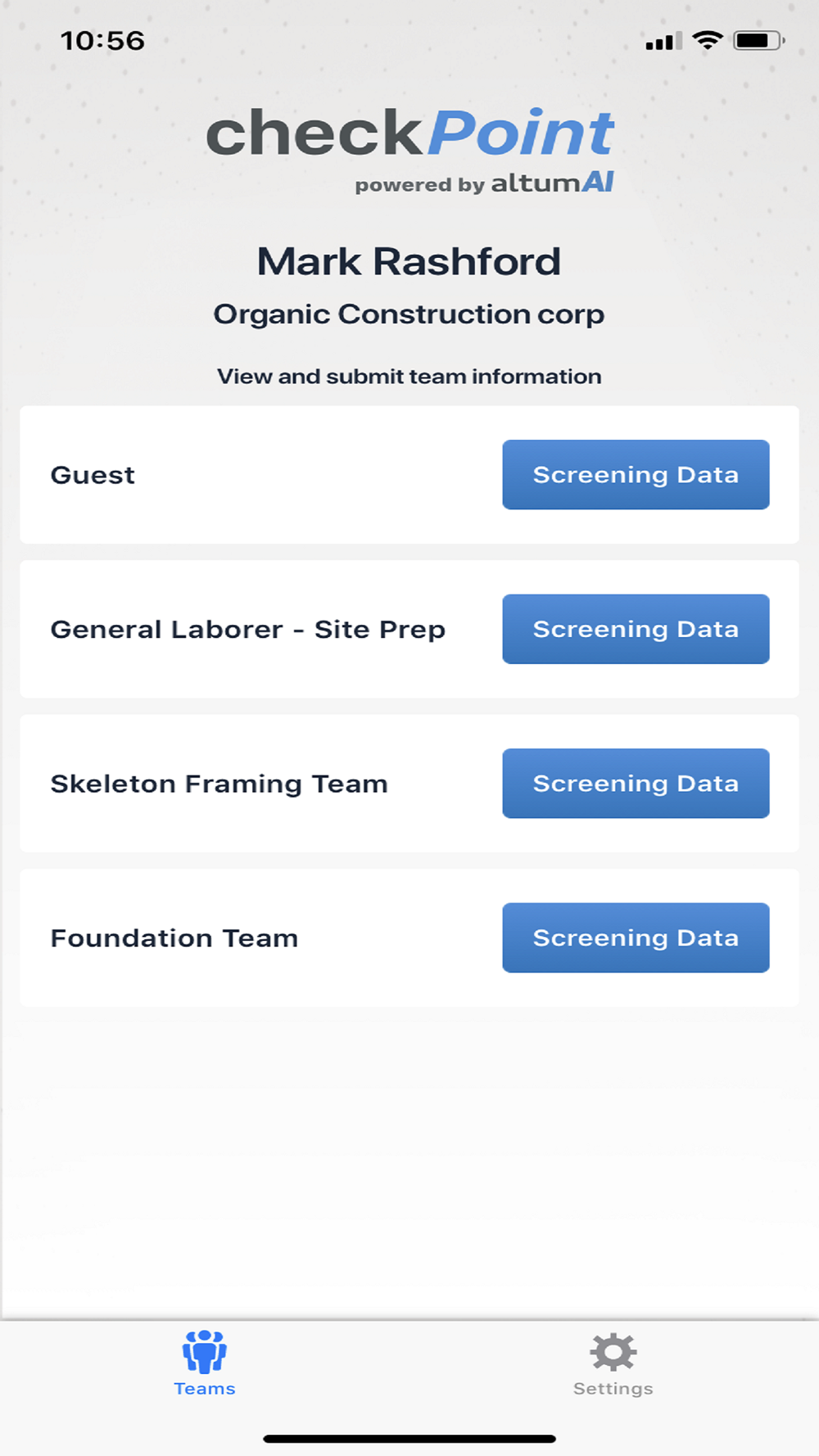Show Screening Data for Foundation Team
Viewport: 819px width, 1456px height.
(636, 938)
